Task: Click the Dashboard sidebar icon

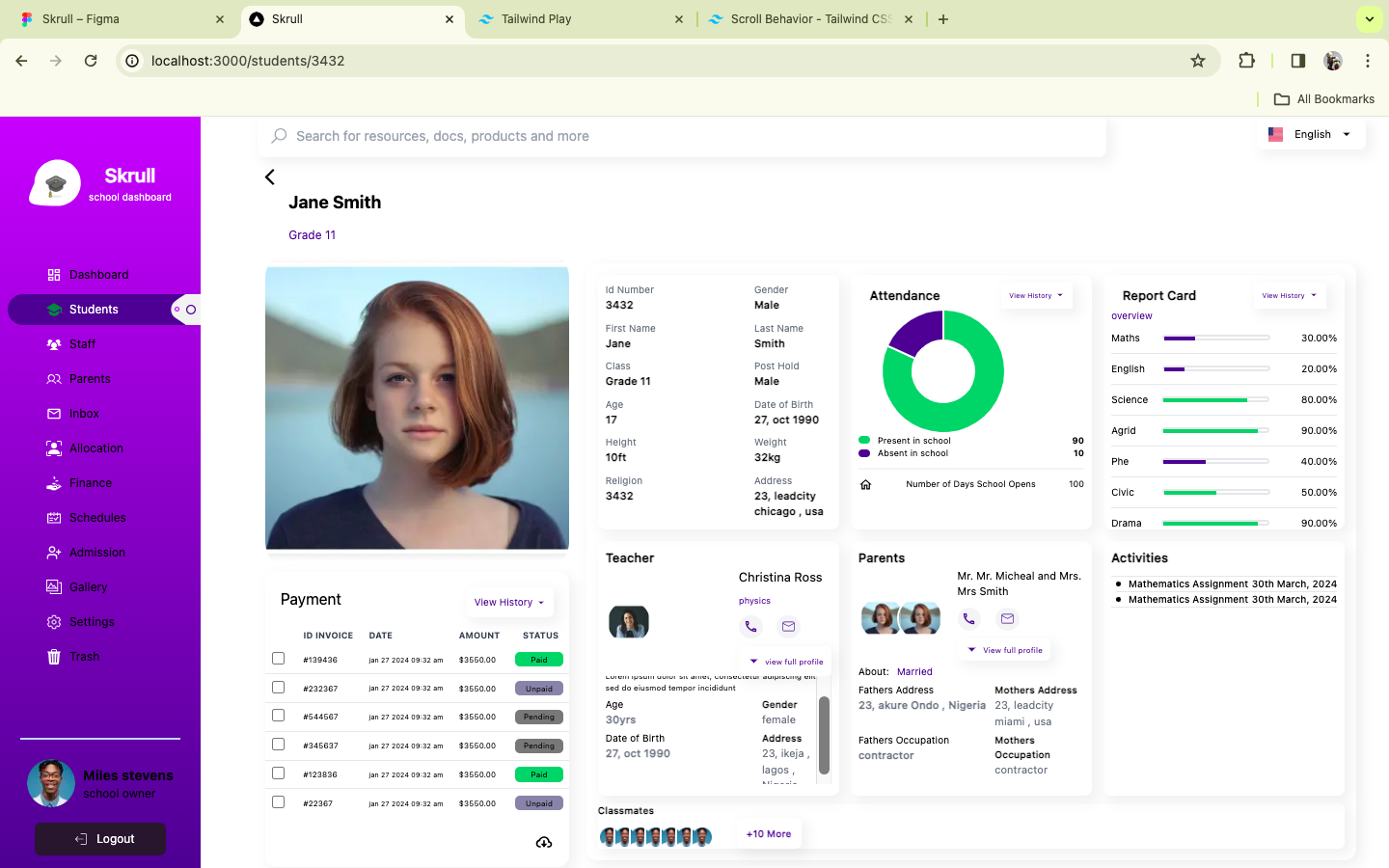Action: (54, 275)
